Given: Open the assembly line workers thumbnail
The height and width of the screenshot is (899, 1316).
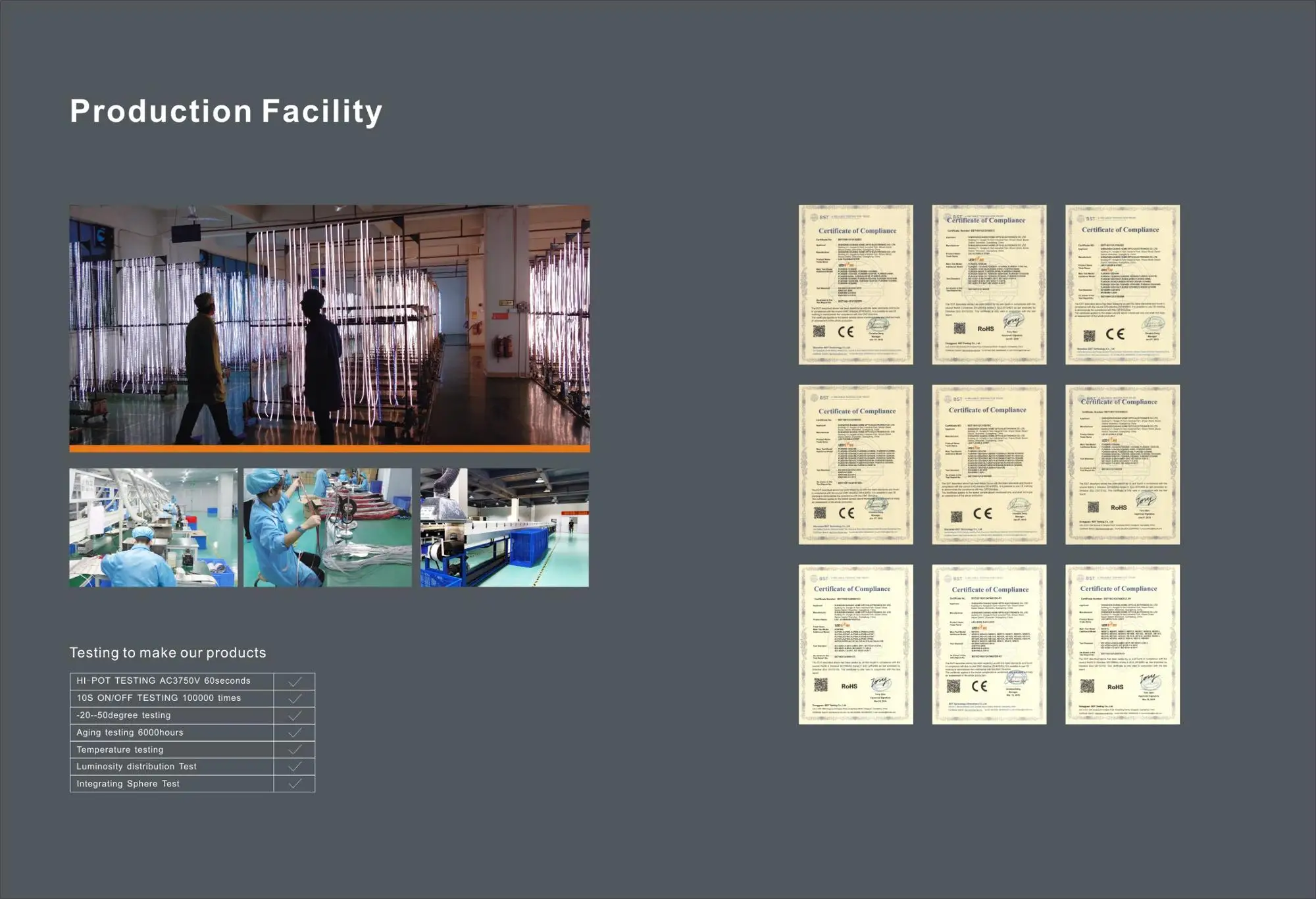Looking at the screenshot, I should point(153,527).
